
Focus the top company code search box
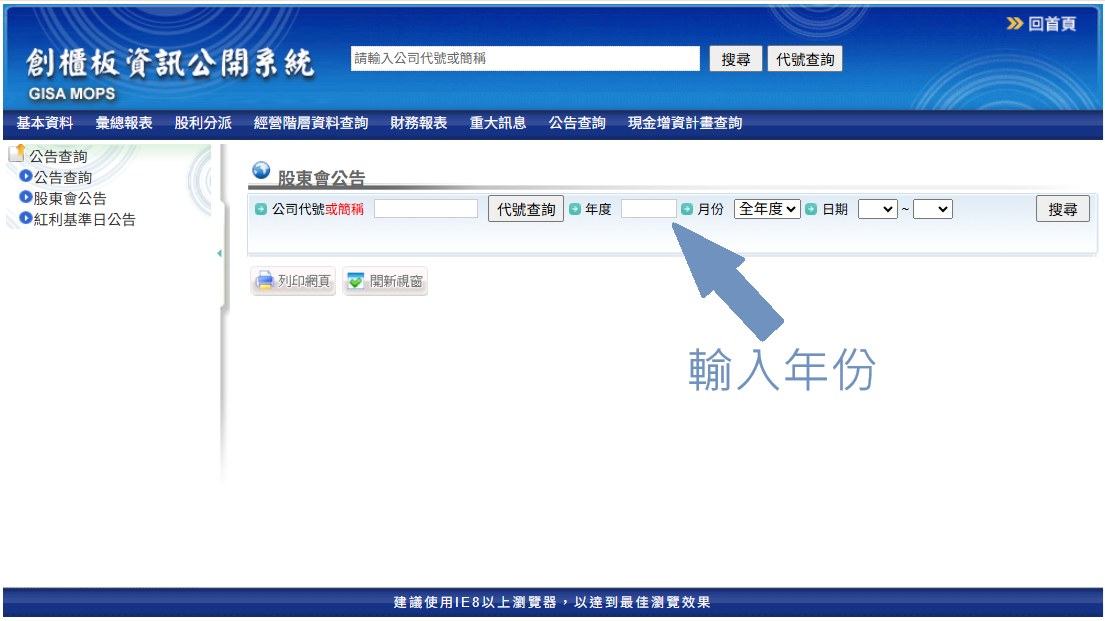tap(525, 59)
